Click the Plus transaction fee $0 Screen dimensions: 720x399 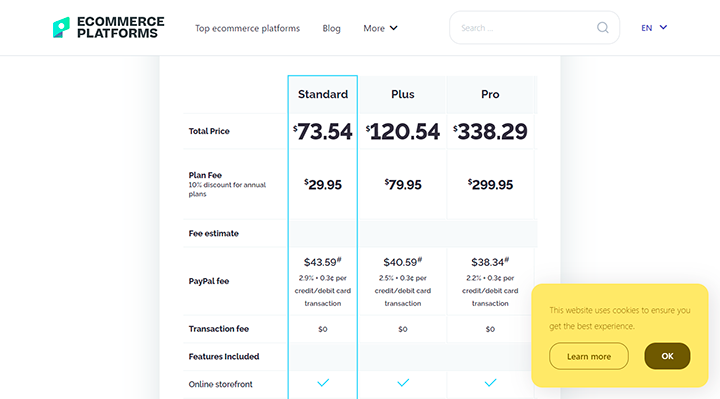pyautogui.click(x=403, y=329)
